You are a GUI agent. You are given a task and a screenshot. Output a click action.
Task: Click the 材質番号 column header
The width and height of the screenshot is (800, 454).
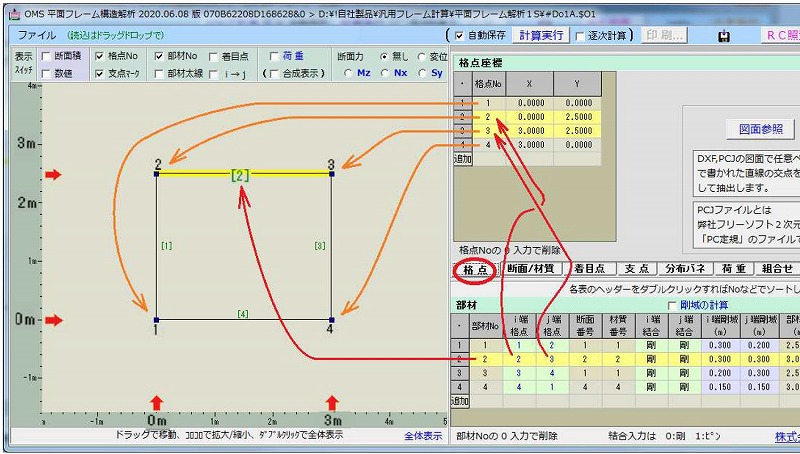[618, 325]
